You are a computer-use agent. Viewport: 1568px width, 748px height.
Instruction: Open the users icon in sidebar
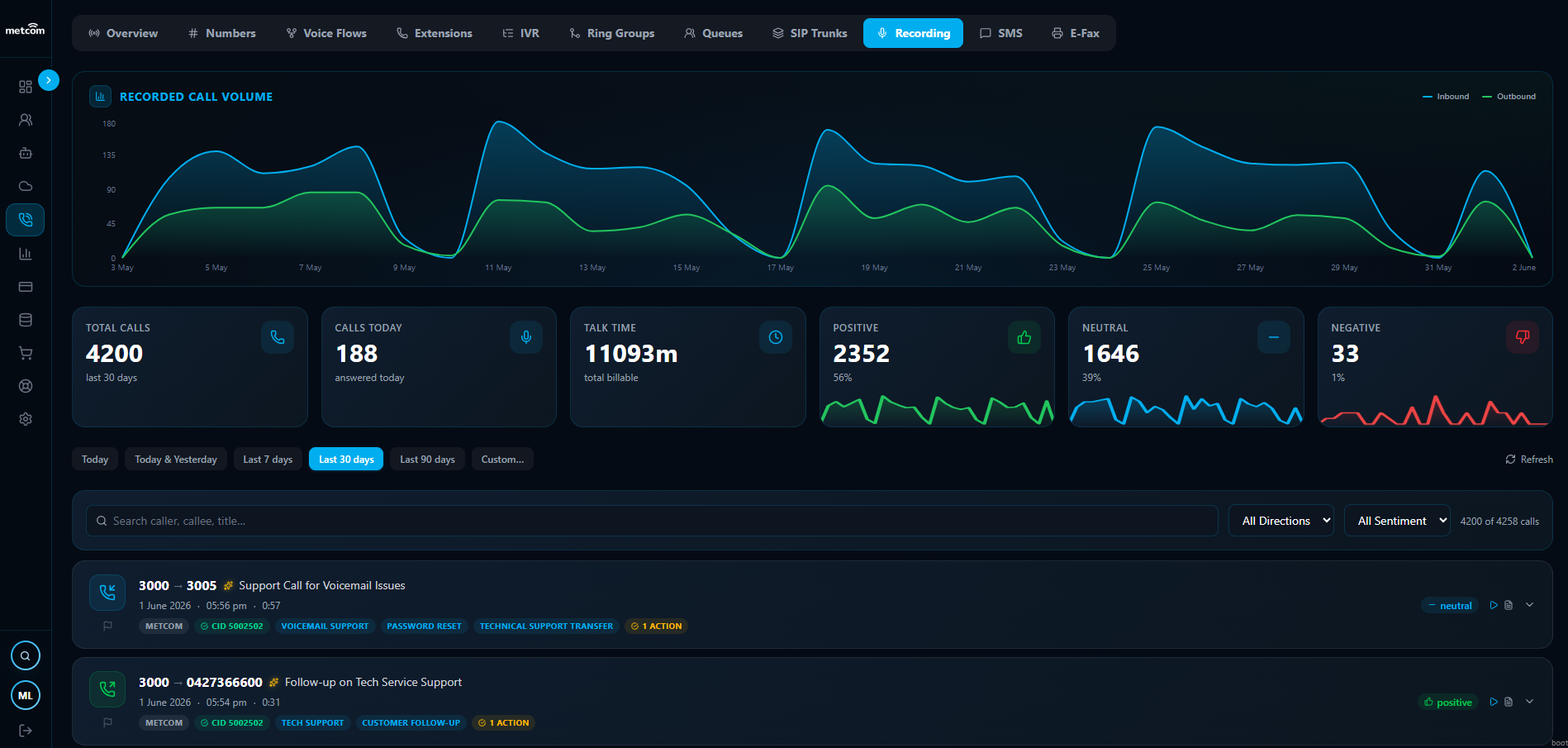click(26, 120)
